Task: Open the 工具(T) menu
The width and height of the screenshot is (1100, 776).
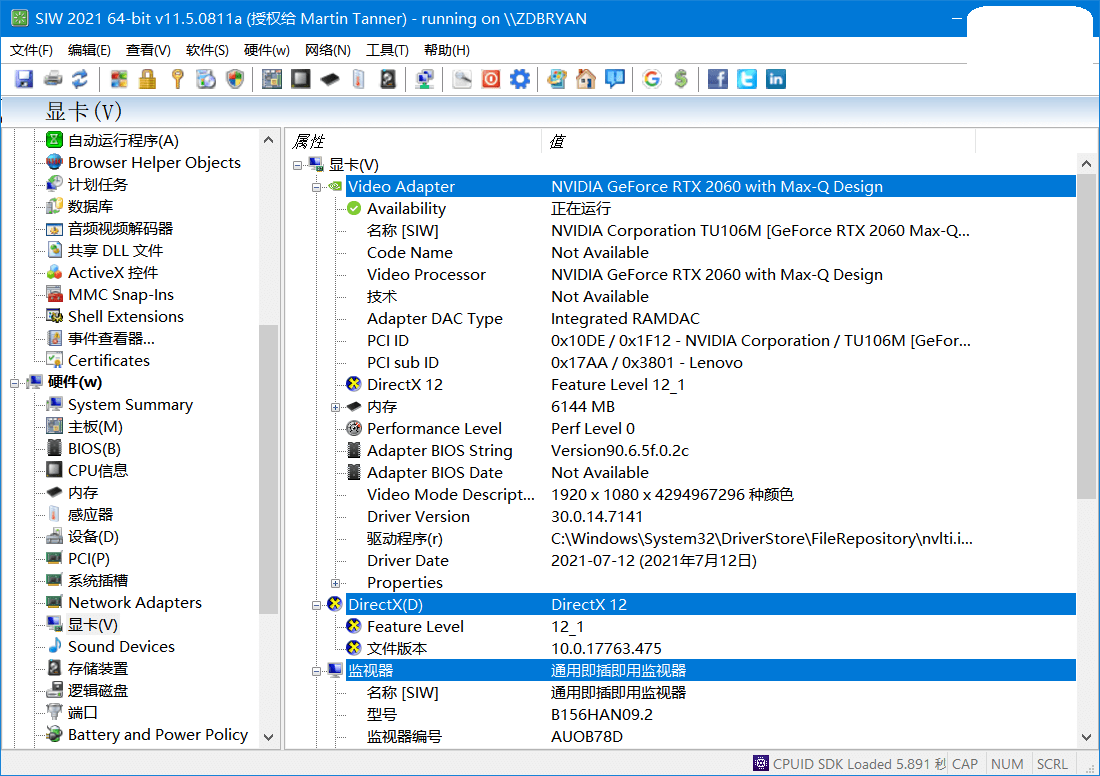Action: coord(387,51)
